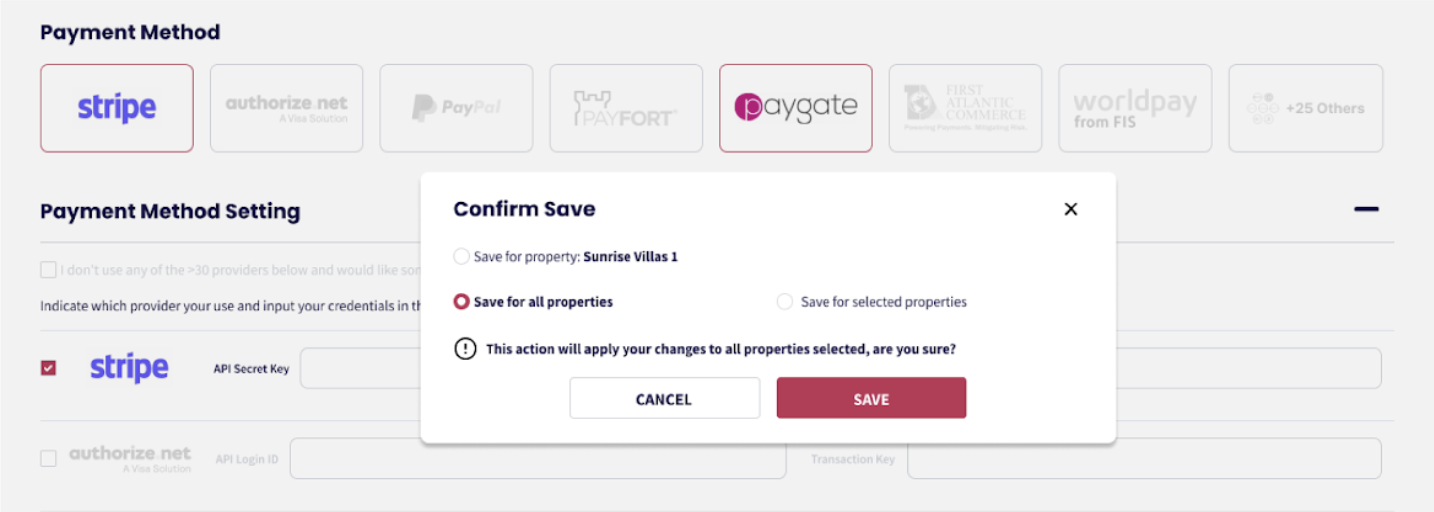This screenshot has width=1434, height=512.
Task: Collapse the Payment Method Setting section
Action: click(1366, 210)
